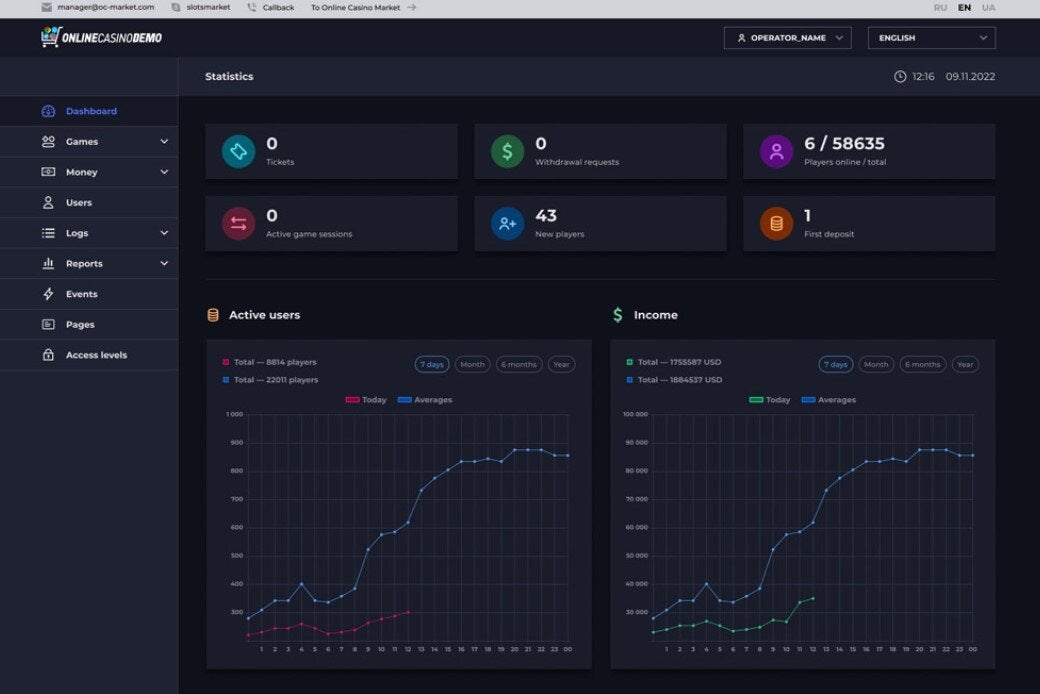Click the teal Tickets icon
1040x694 pixels.
238,151
